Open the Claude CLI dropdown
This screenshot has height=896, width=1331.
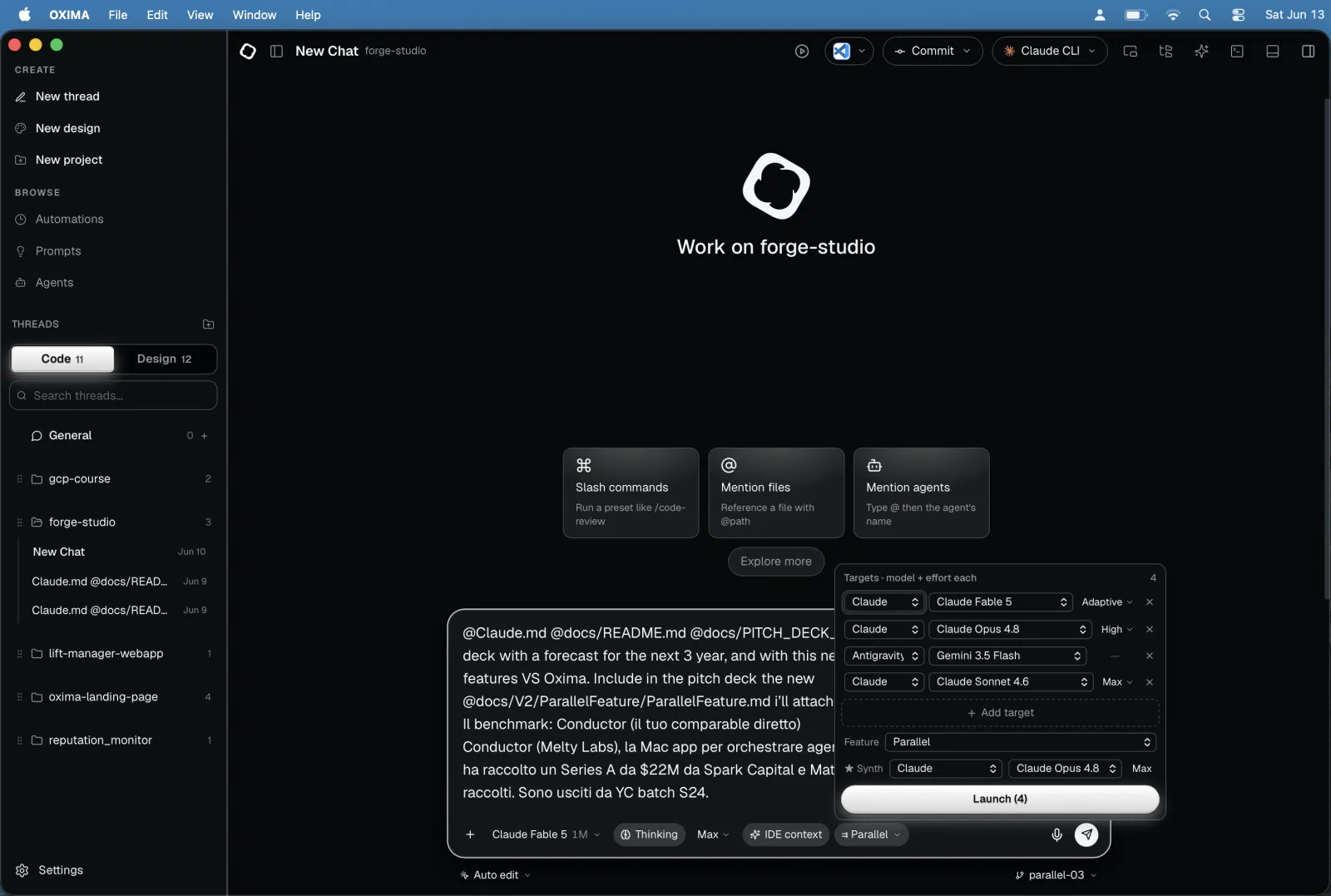(x=1050, y=52)
